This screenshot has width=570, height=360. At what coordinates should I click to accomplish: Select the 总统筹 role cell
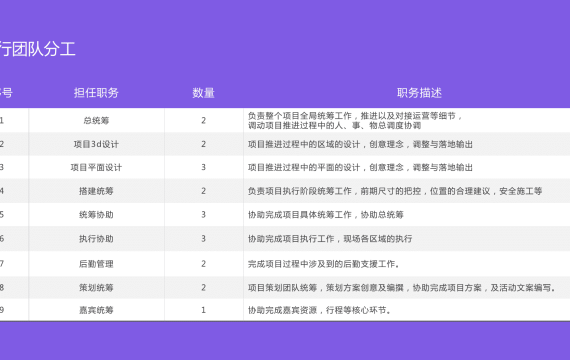coord(96,120)
